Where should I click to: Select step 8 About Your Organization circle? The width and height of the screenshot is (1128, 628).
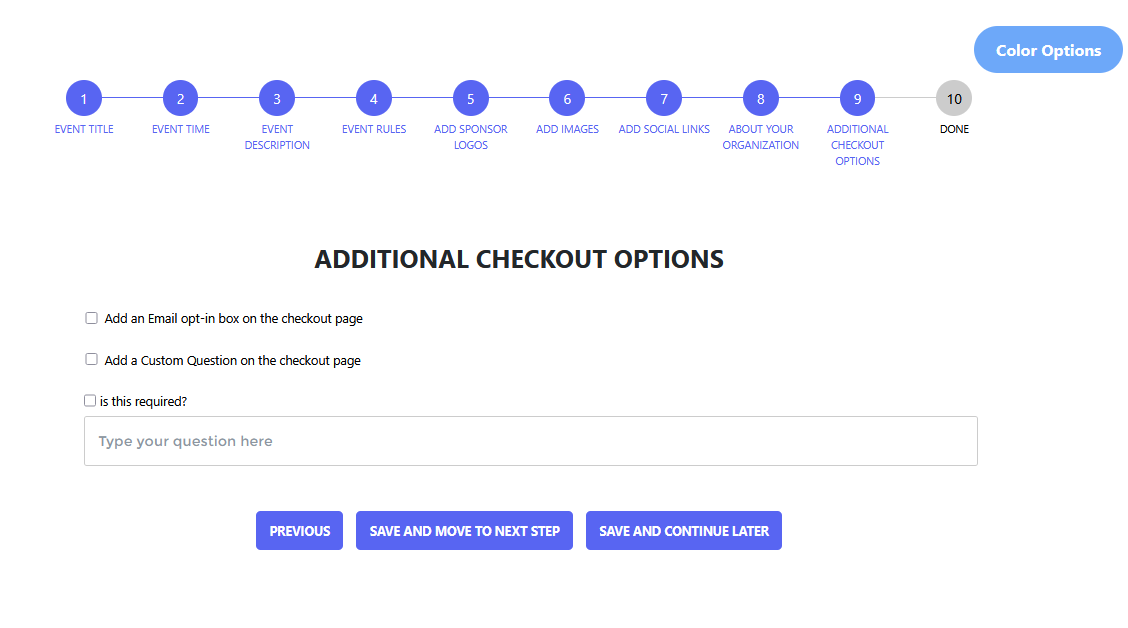tap(761, 99)
